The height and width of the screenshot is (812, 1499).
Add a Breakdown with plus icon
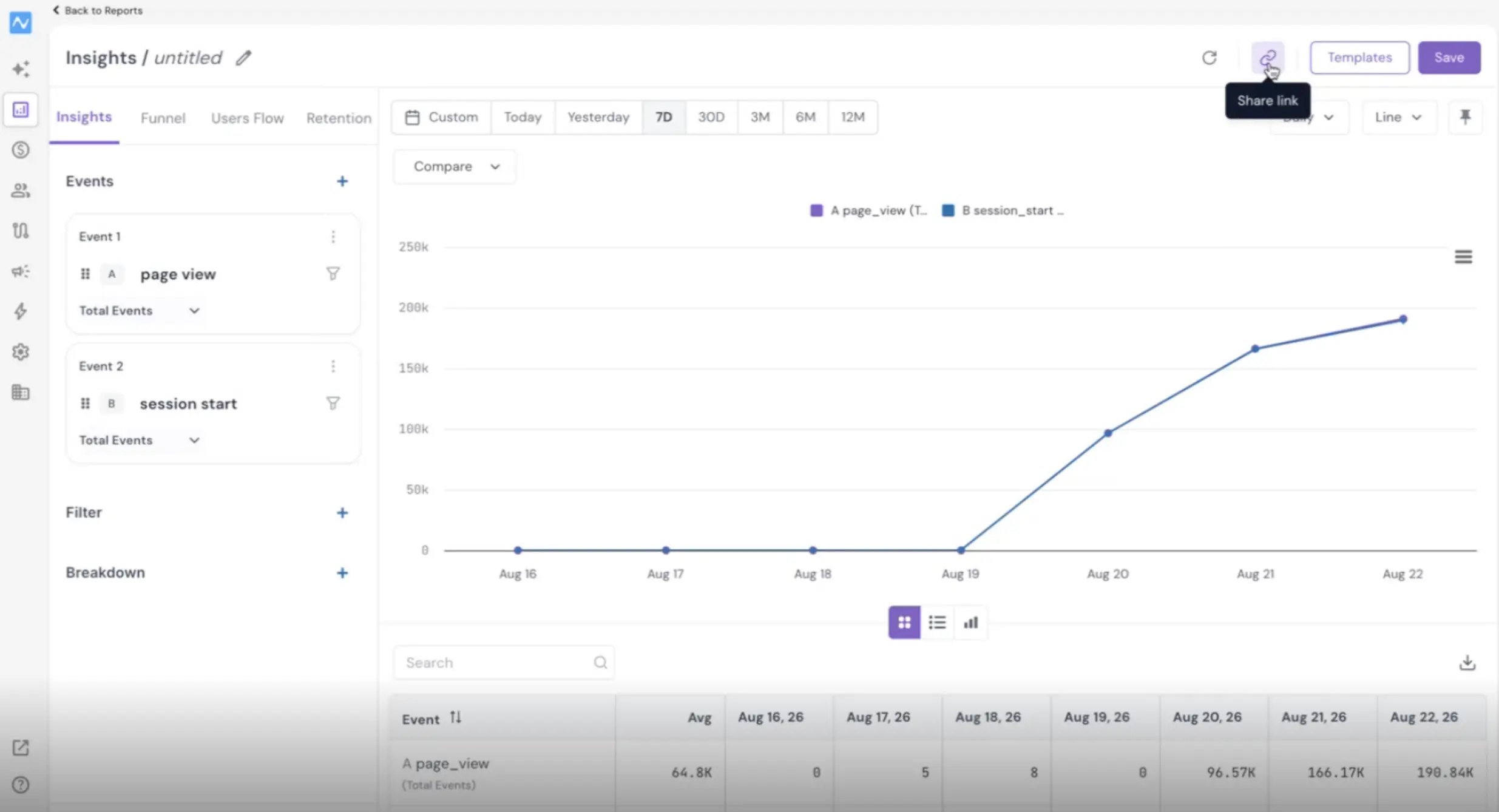[342, 573]
